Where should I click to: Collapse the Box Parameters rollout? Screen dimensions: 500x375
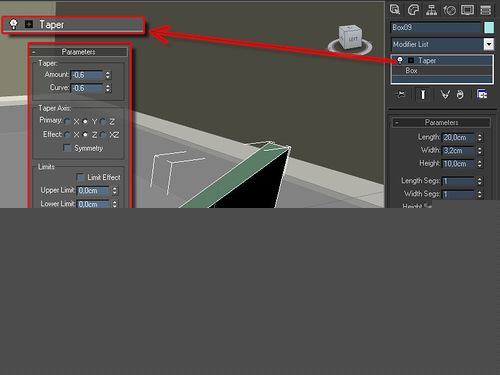tap(441, 122)
